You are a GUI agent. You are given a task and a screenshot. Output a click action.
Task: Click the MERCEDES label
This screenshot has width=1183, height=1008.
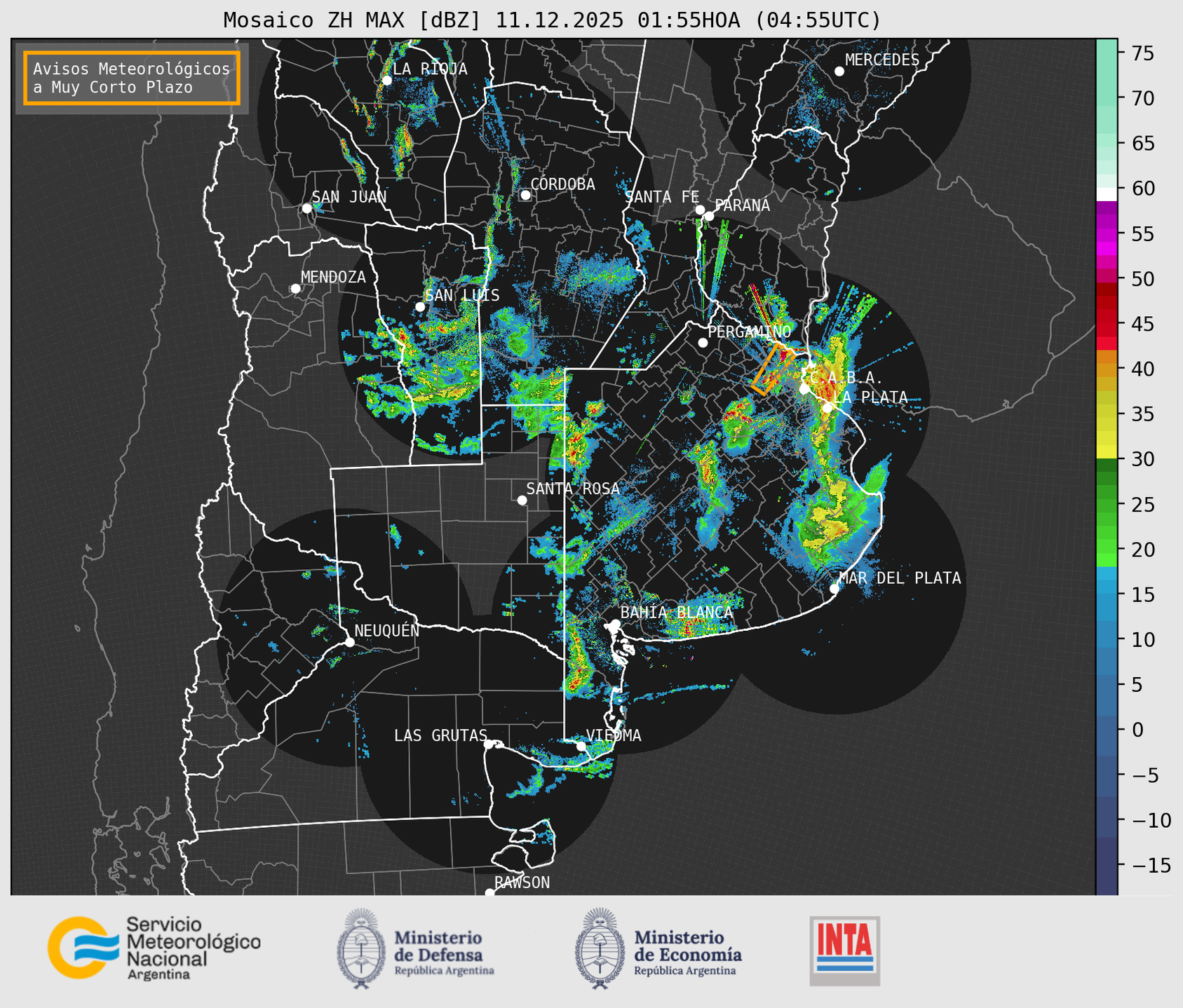click(x=882, y=60)
